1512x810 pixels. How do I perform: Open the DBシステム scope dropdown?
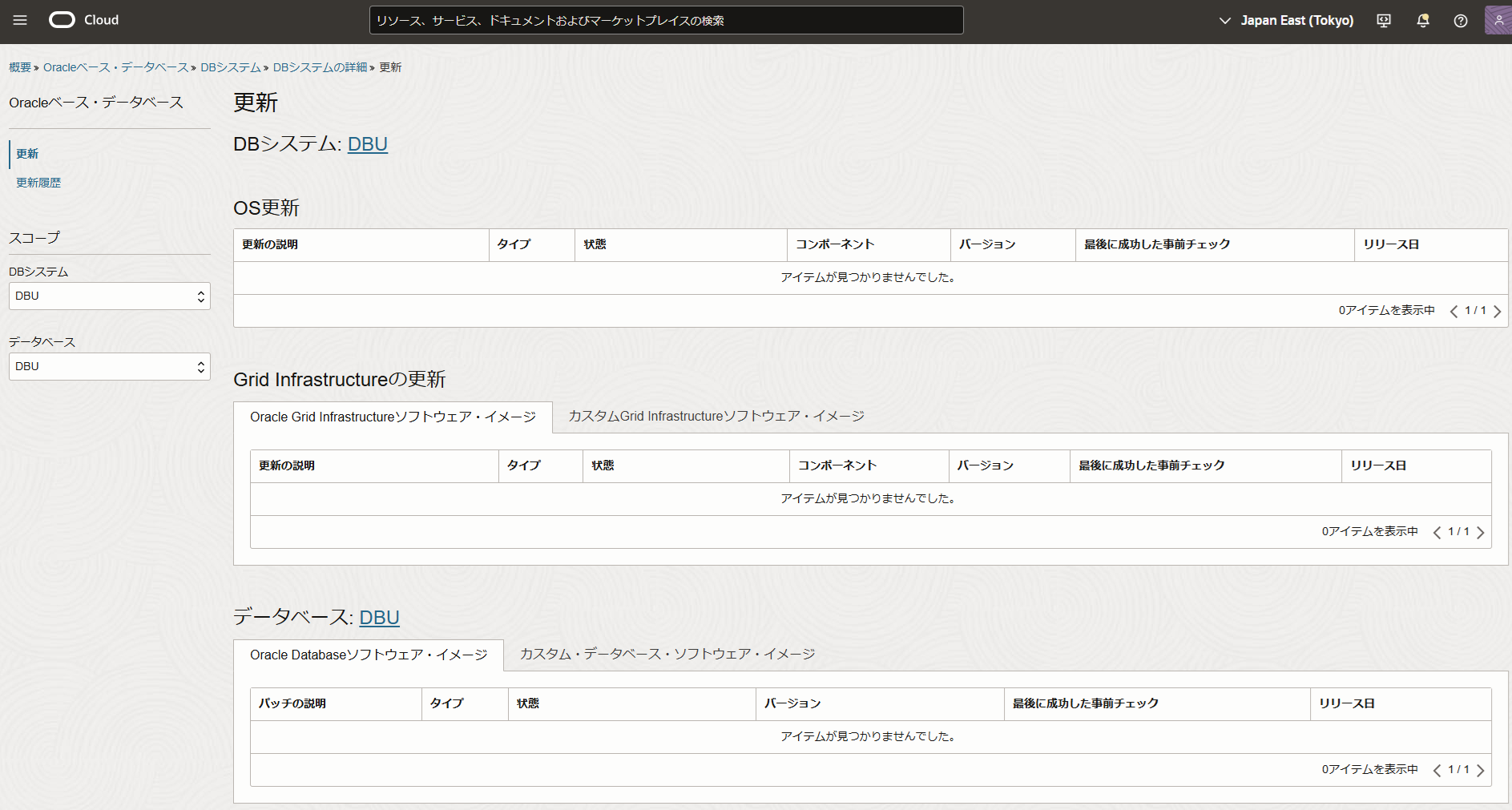pyautogui.click(x=110, y=296)
